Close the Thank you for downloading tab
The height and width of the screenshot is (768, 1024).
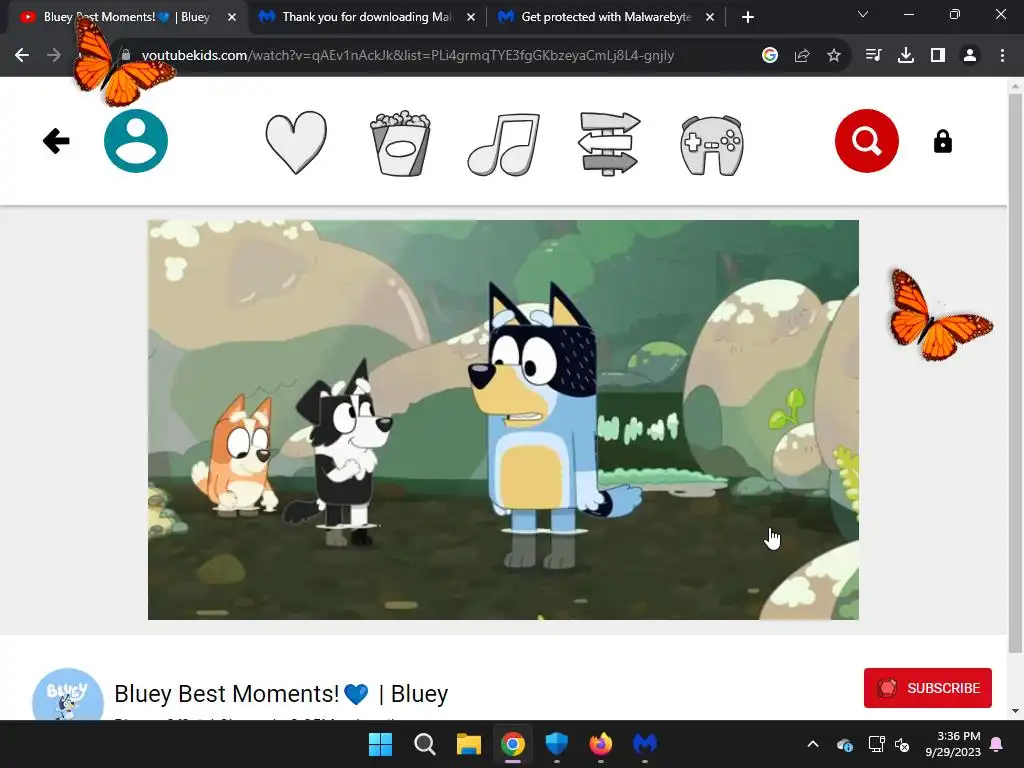[x=471, y=17]
